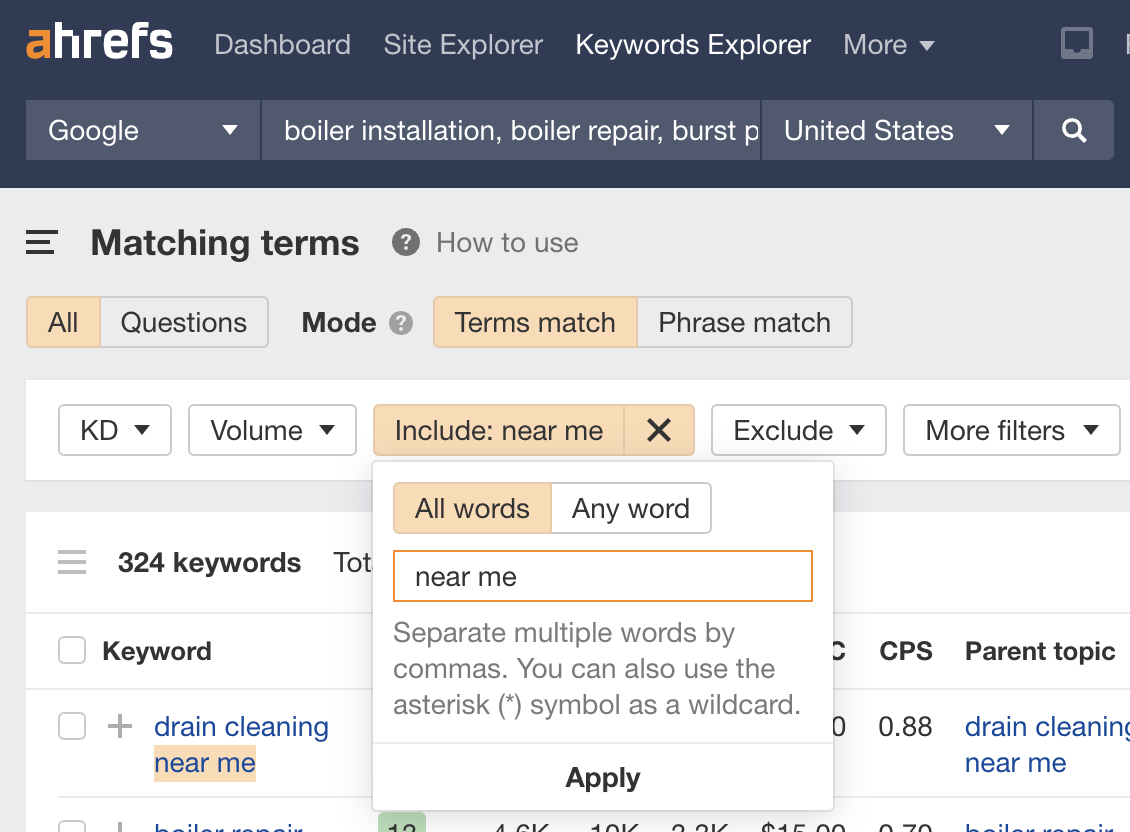Screen dimensions: 1130x832
Task: Click the search magnifier icon
Action: (1073, 130)
